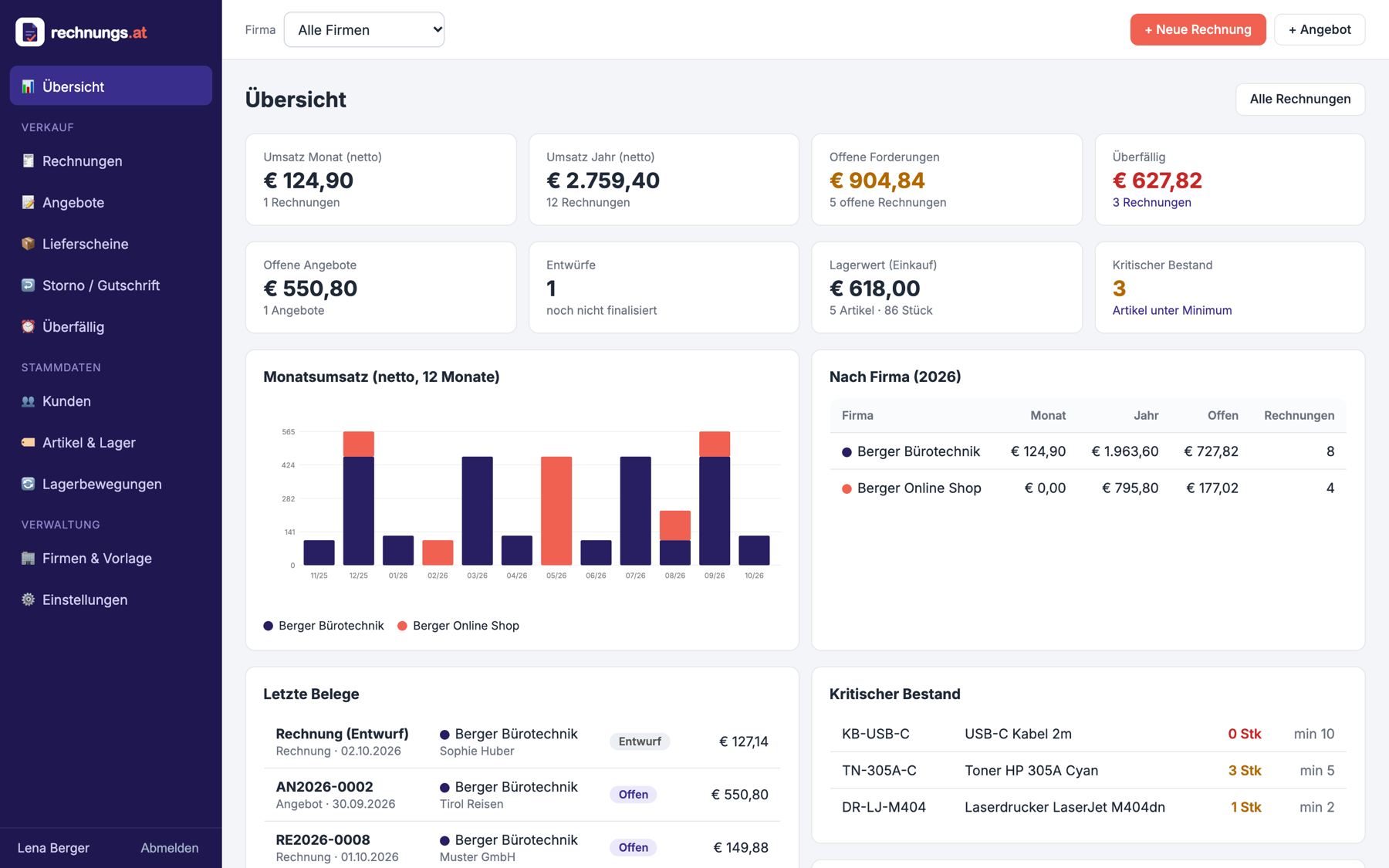Click the Angebote notepad icon

coord(28,202)
